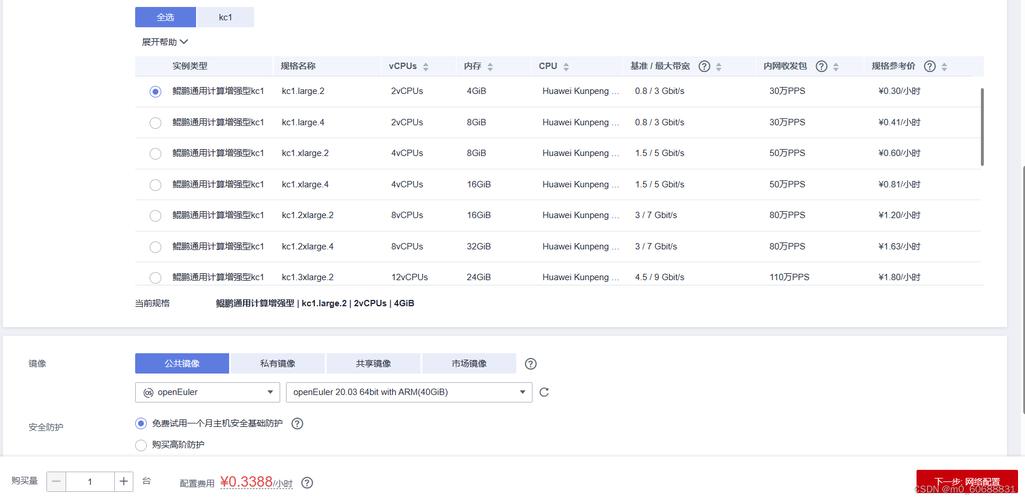1025x500 pixels.
Task: Select the 全选 spec filter tab
Action: tap(165, 17)
